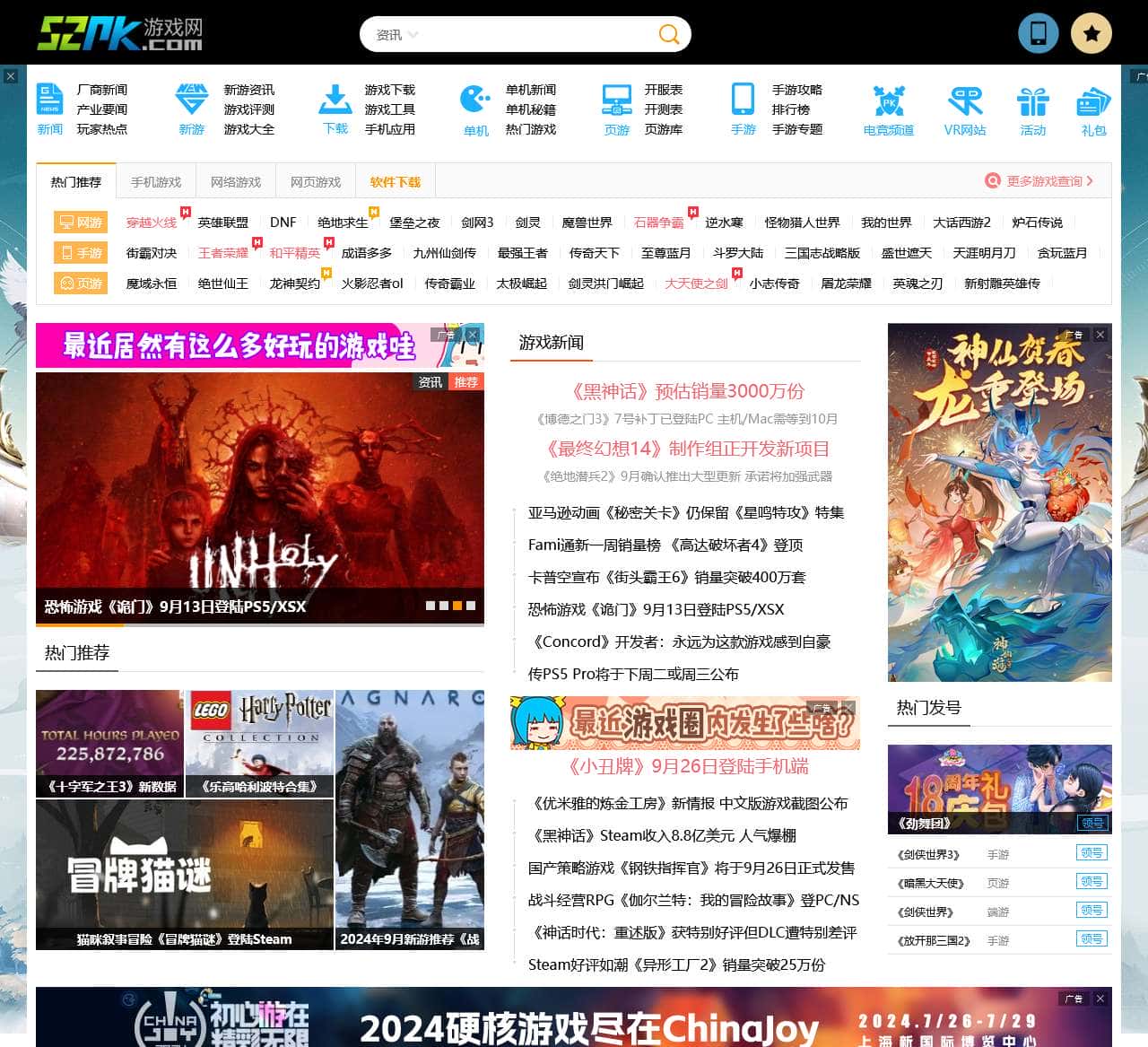1148x1047 pixels.
Task: Click the orange 手游 category badge
Action: [x=80, y=253]
